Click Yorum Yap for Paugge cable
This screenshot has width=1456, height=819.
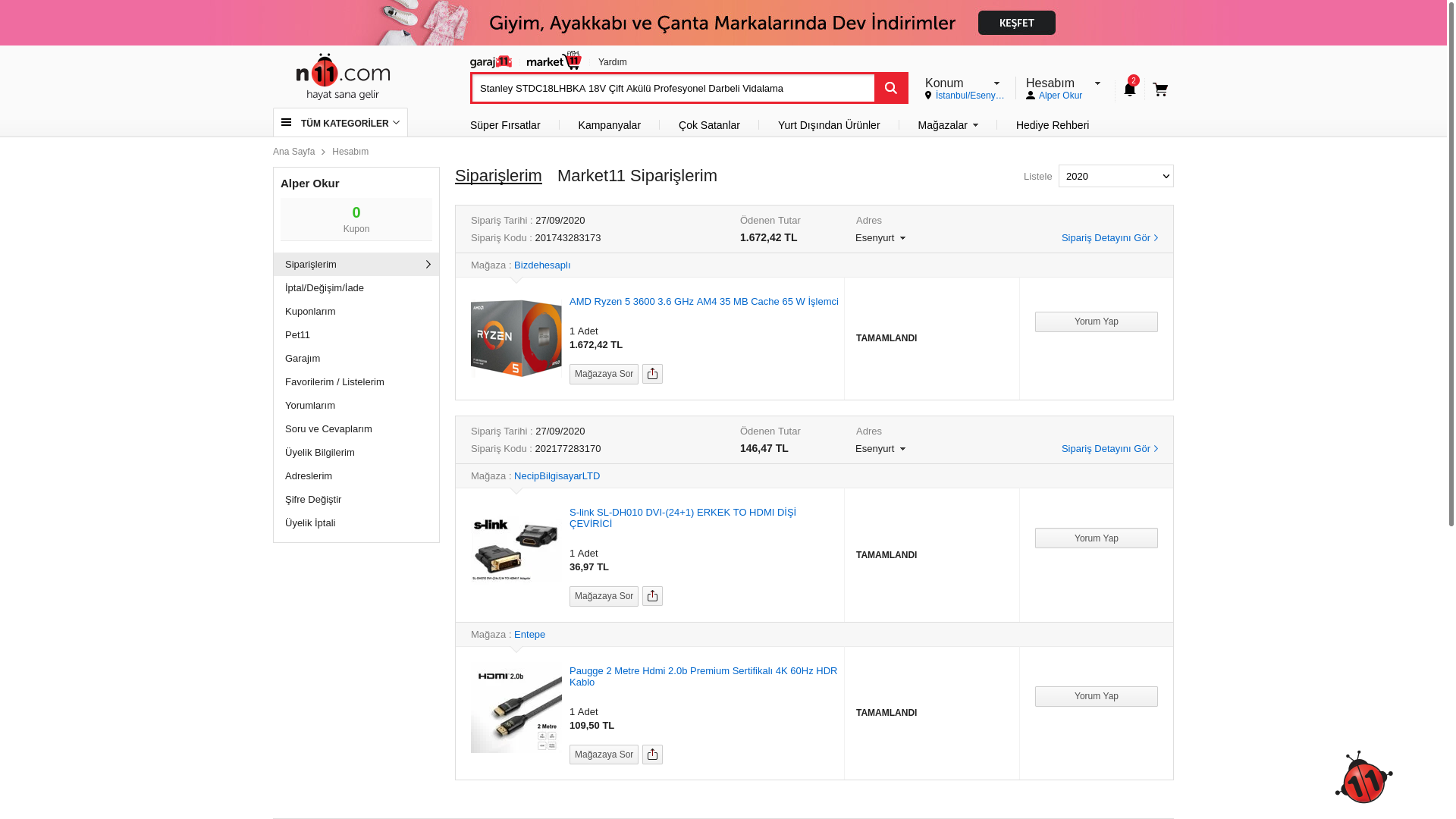(x=1097, y=697)
